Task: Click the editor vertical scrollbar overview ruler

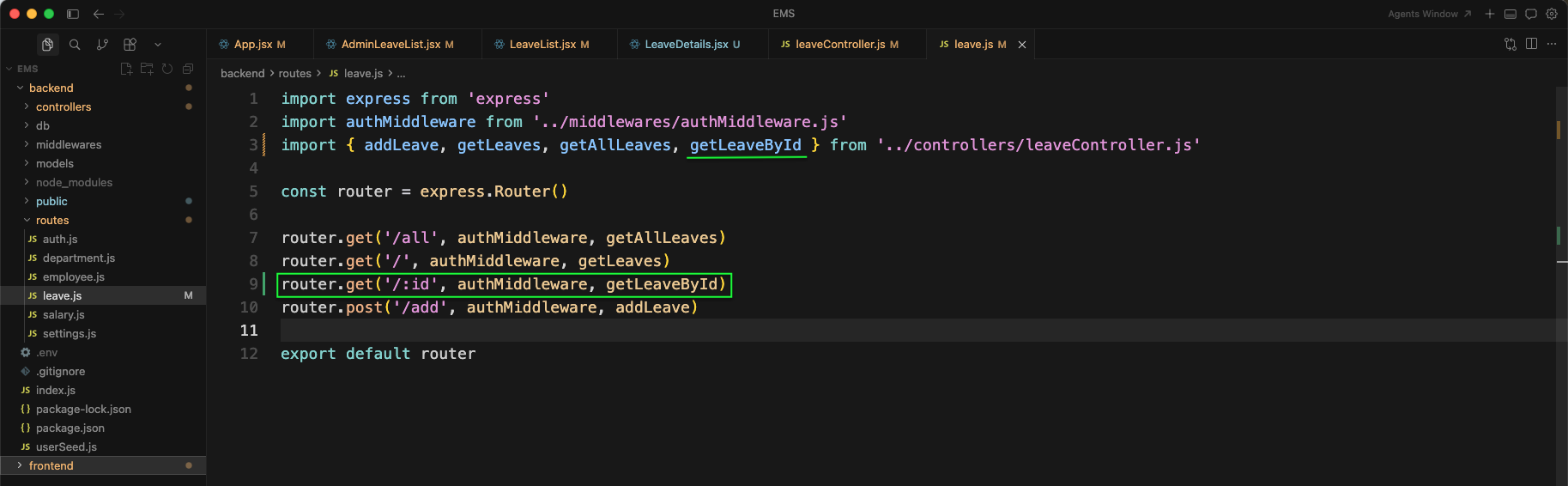Action: pyautogui.click(x=1561, y=286)
